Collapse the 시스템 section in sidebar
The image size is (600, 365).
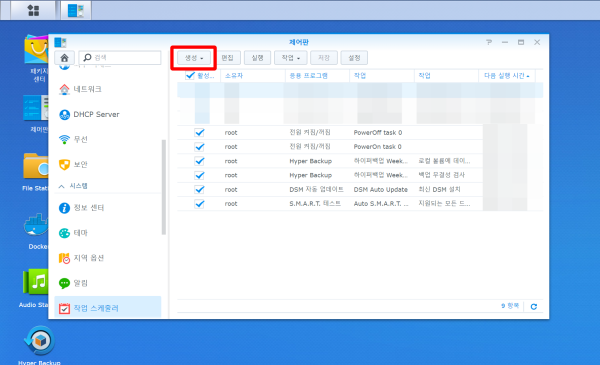61,186
